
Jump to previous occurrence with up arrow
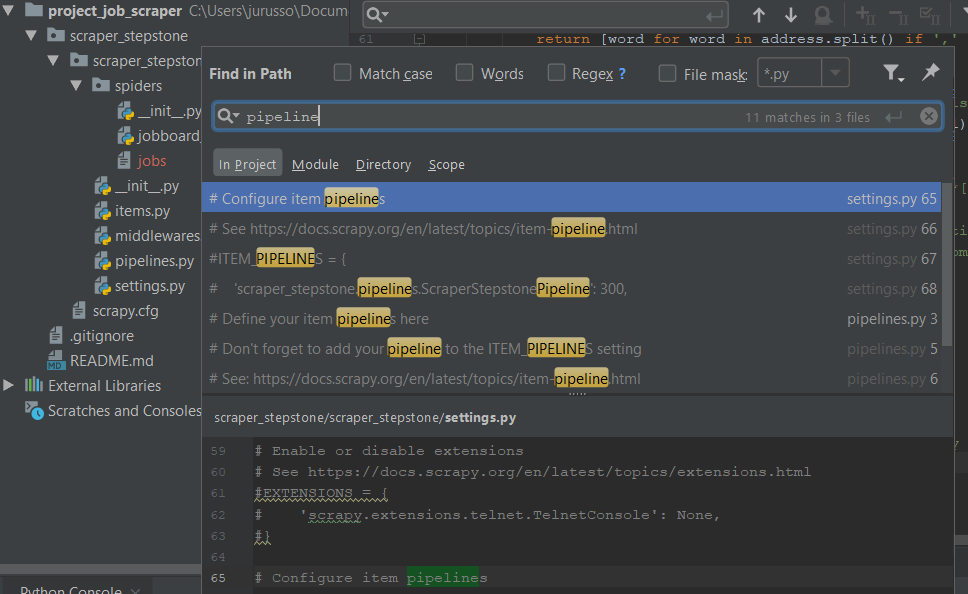point(759,15)
